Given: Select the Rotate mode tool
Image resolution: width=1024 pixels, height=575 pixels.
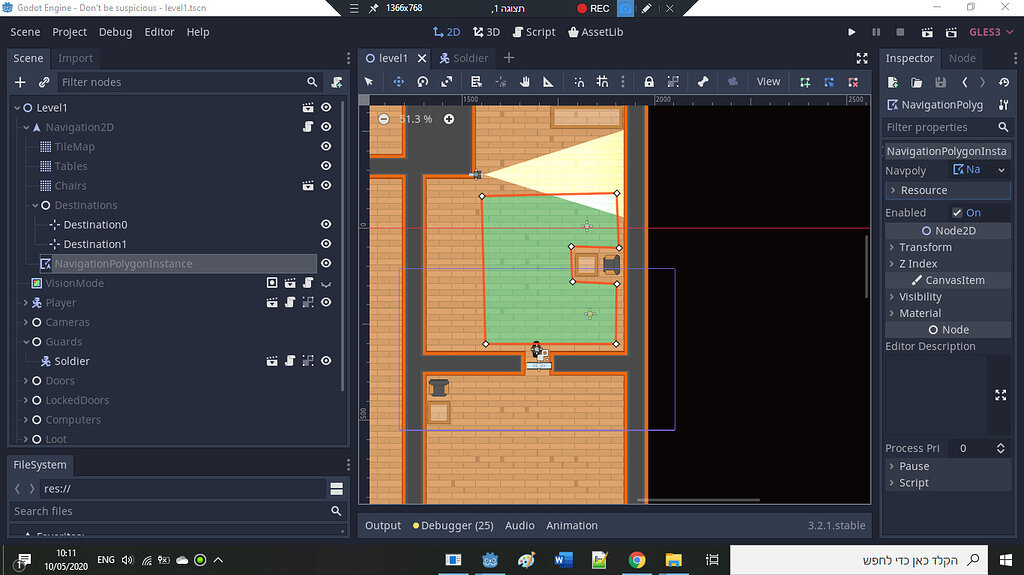Looking at the screenshot, I should 422,82.
